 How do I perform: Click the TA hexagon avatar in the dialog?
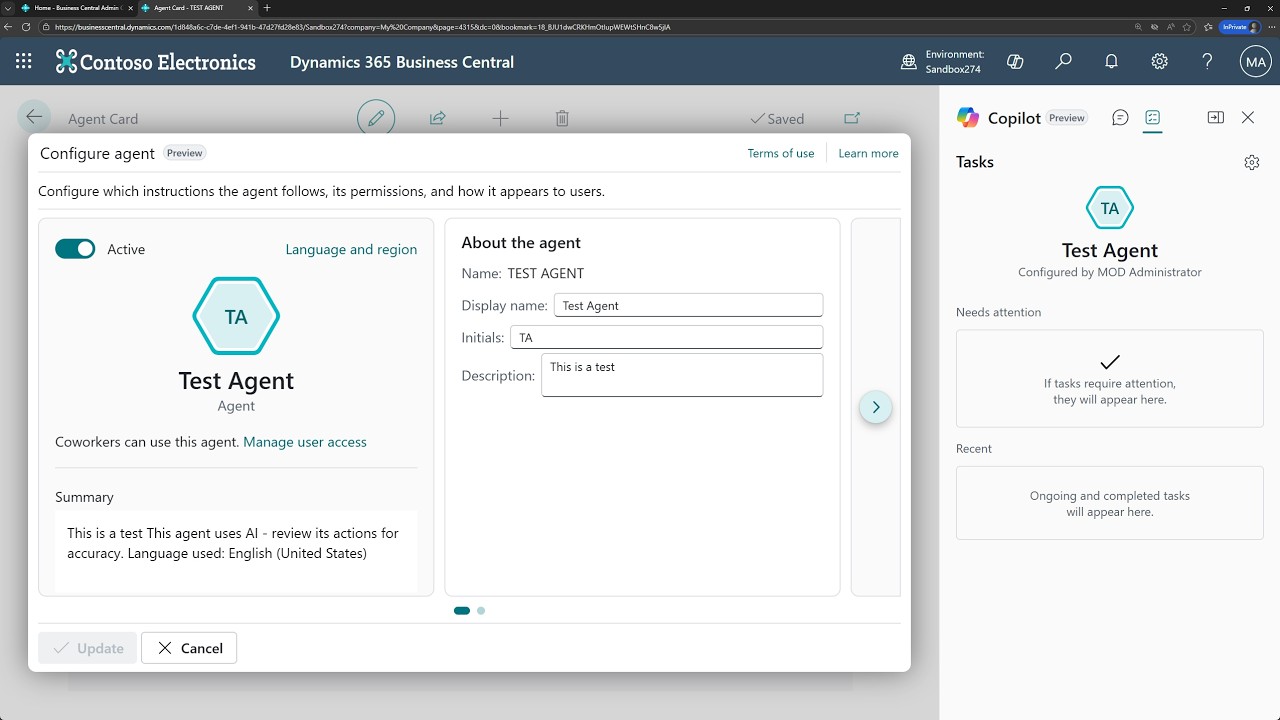tap(236, 316)
